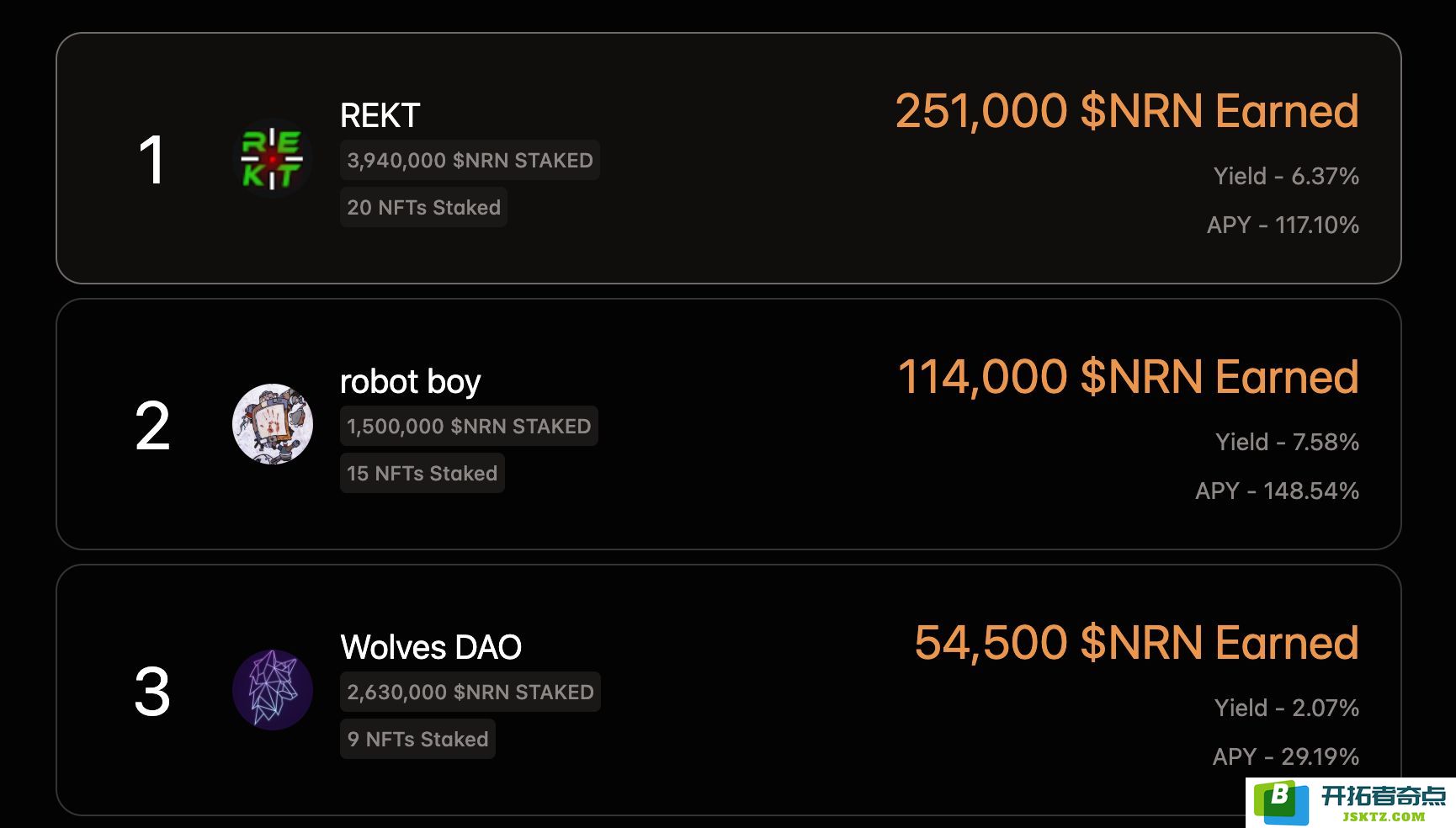The width and height of the screenshot is (1456, 828).
Task: Click the REKT crosshair logo avatar
Action: (272, 158)
